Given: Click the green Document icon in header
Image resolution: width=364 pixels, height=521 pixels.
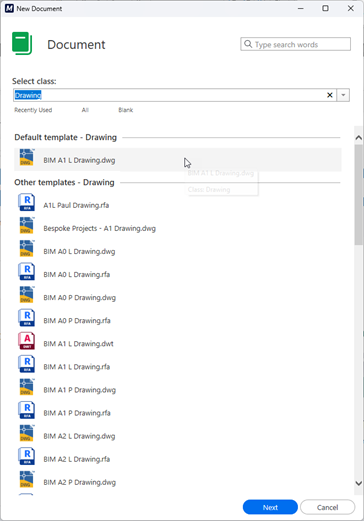Looking at the screenshot, I should (x=22, y=44).
